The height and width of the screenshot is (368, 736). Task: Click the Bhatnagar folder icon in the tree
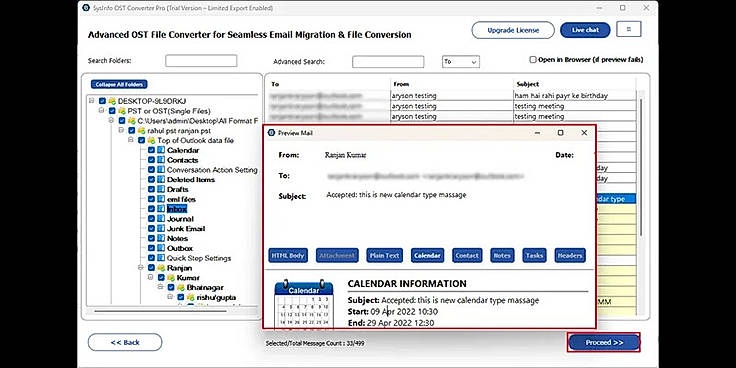[x=181, y=288]
